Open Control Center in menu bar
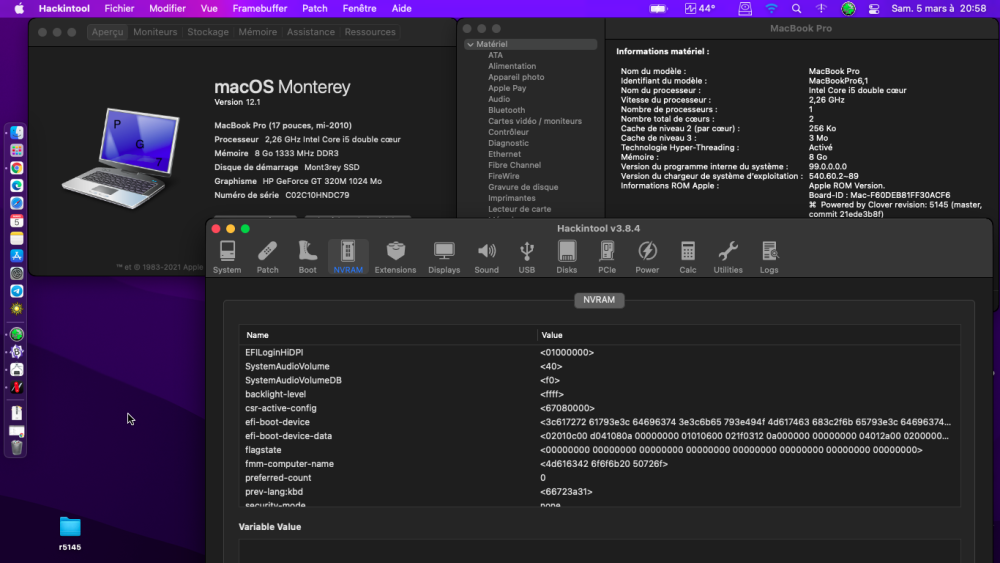Viewport: 1000px width, 563px height. [874, 8]
